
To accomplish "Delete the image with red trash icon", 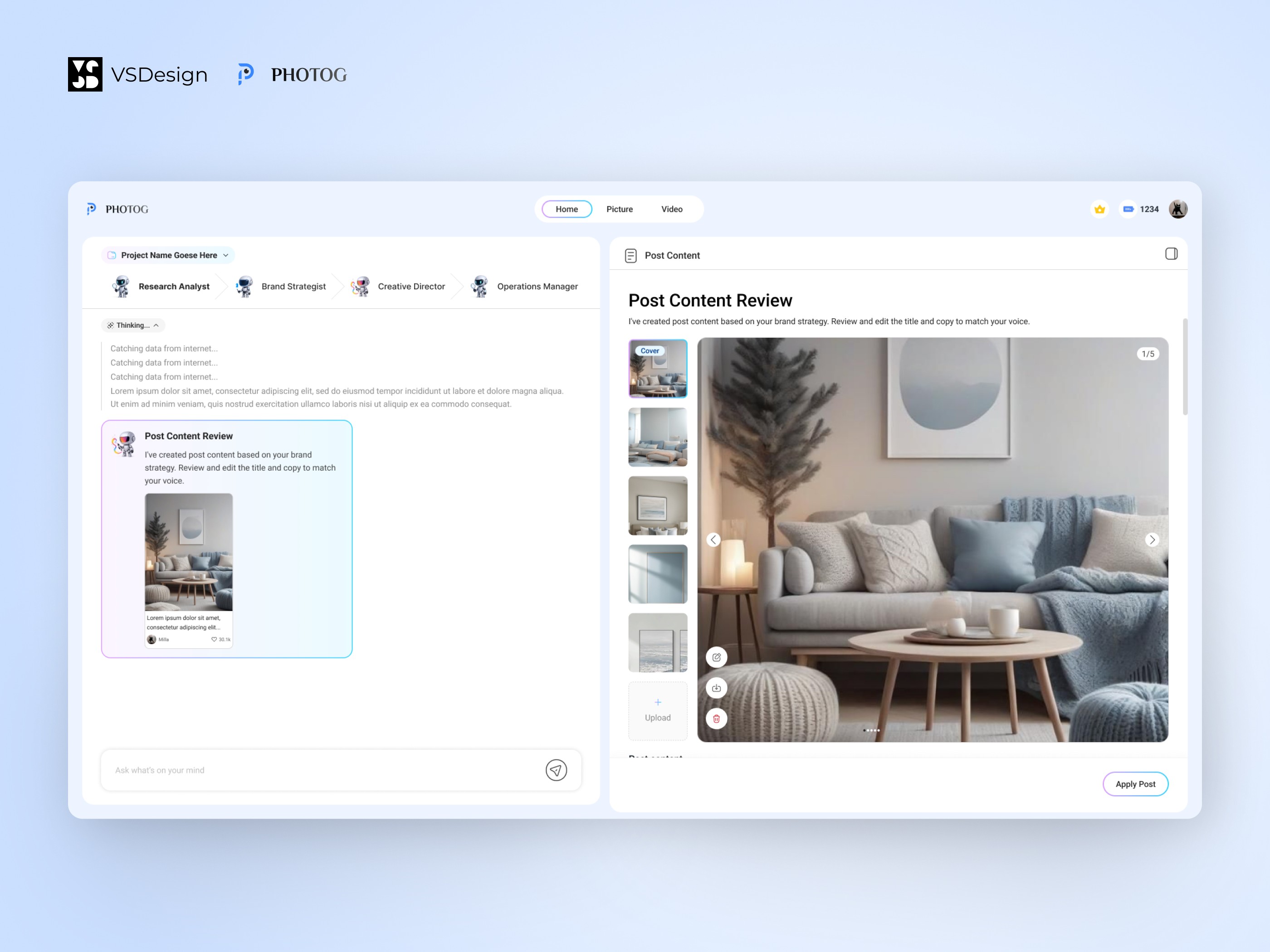I will tap(716, 719).
